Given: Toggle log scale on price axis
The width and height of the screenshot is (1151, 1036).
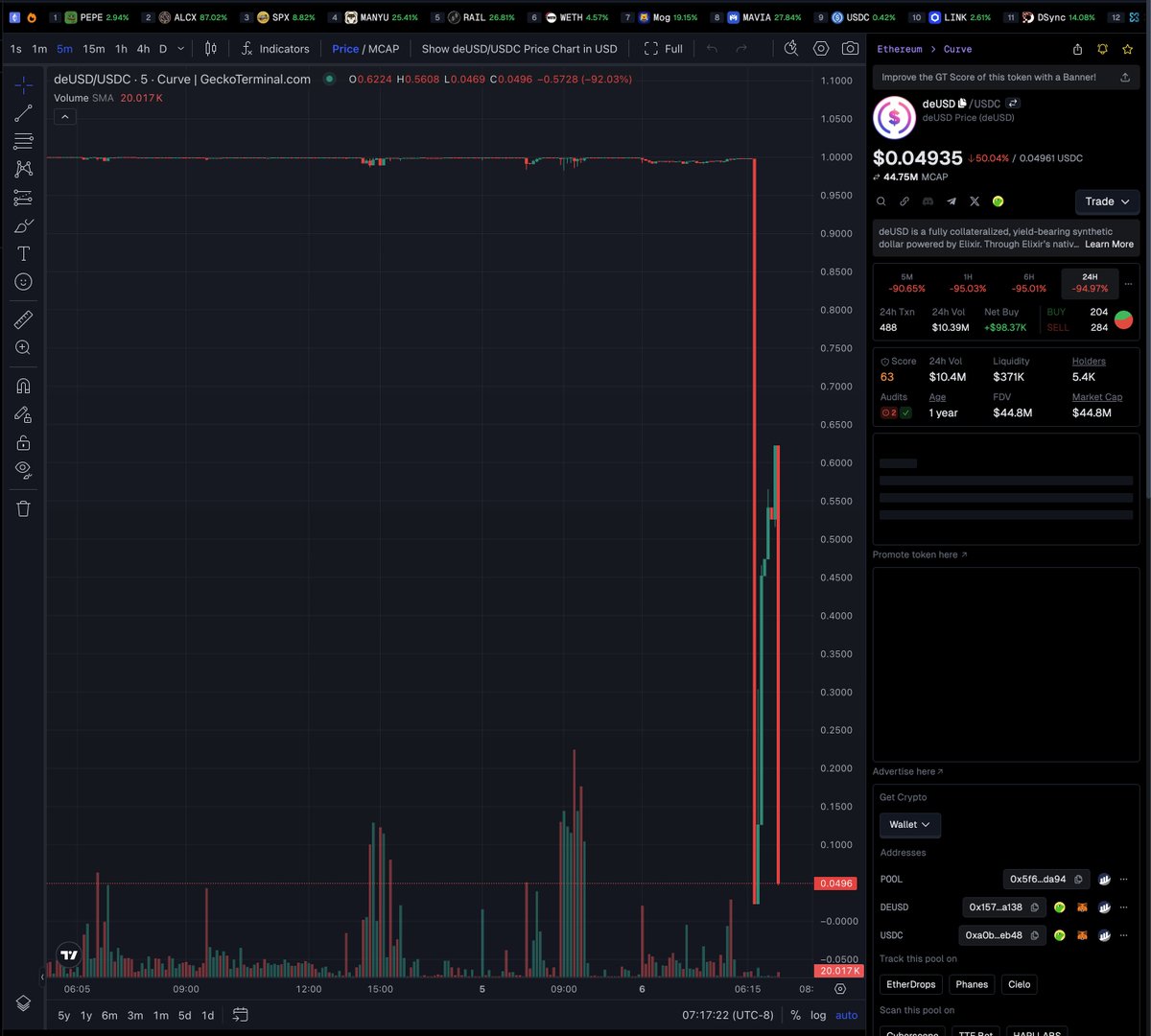Looking at the screenshot, I should tap(818, 1015).
